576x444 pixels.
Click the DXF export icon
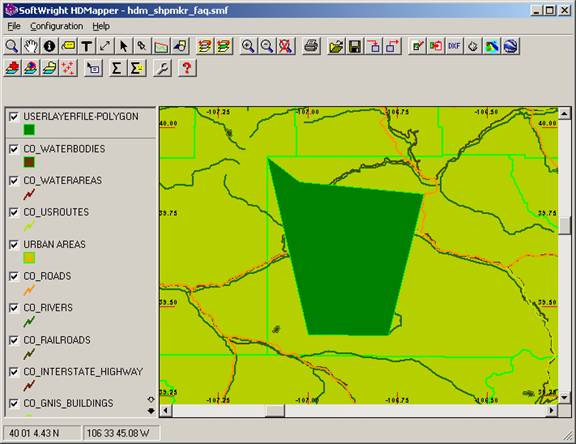pyautogui.click(x=454, y=46)
